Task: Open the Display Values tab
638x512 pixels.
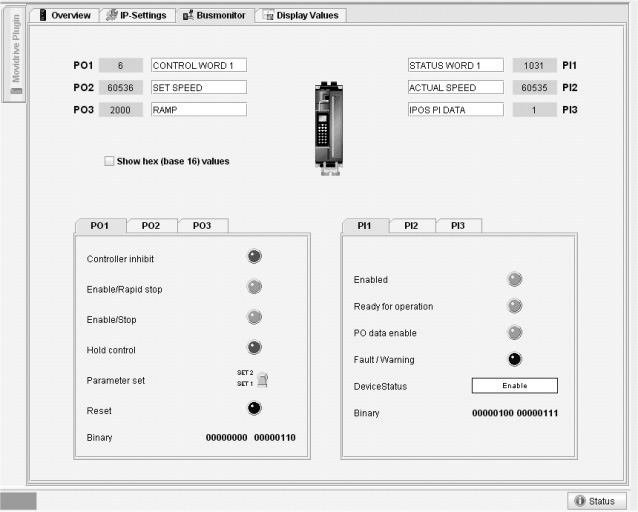Action: point(301,15)
